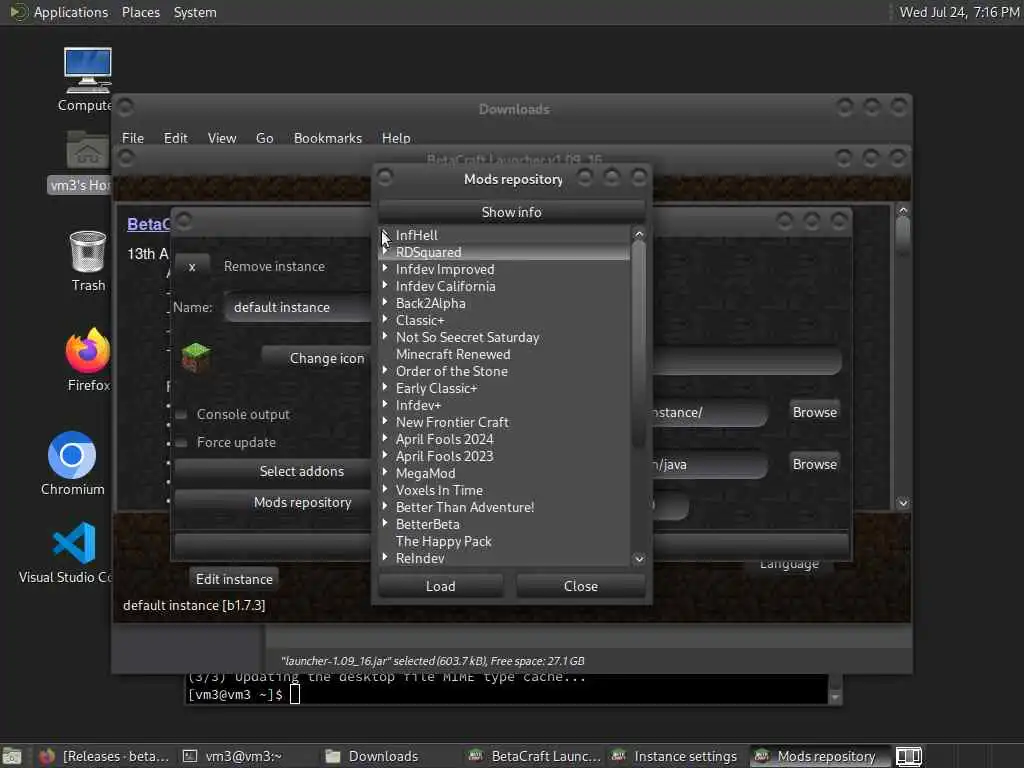The image size is (1024, 768).
Task: Click the BetaCraft link in launcher changelog
Action: [x=148, y=224]
